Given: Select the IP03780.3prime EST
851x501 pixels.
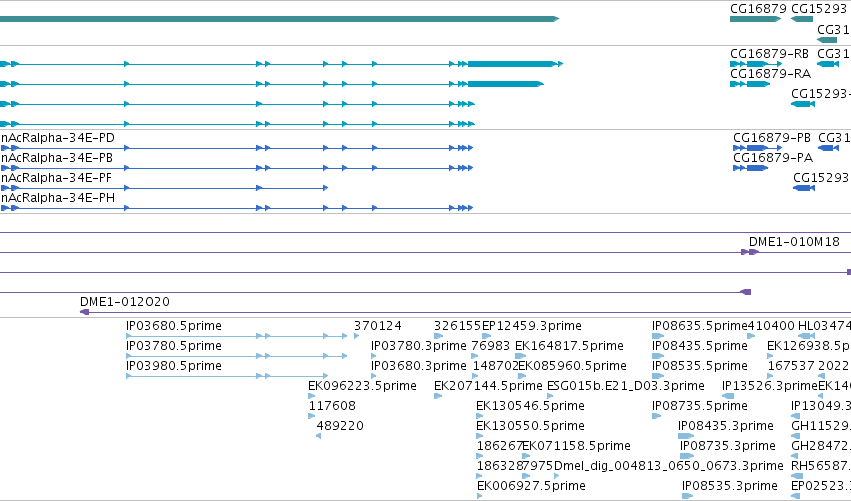Looking at the screenshot, I should pyautogui.click(x=373, y=356).
